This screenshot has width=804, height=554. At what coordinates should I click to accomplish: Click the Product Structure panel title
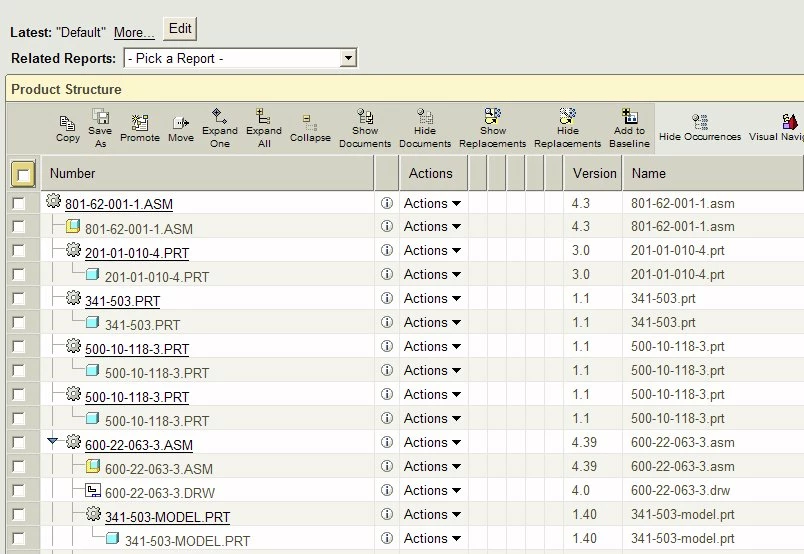pyautogui.click(x=66, y=89)
